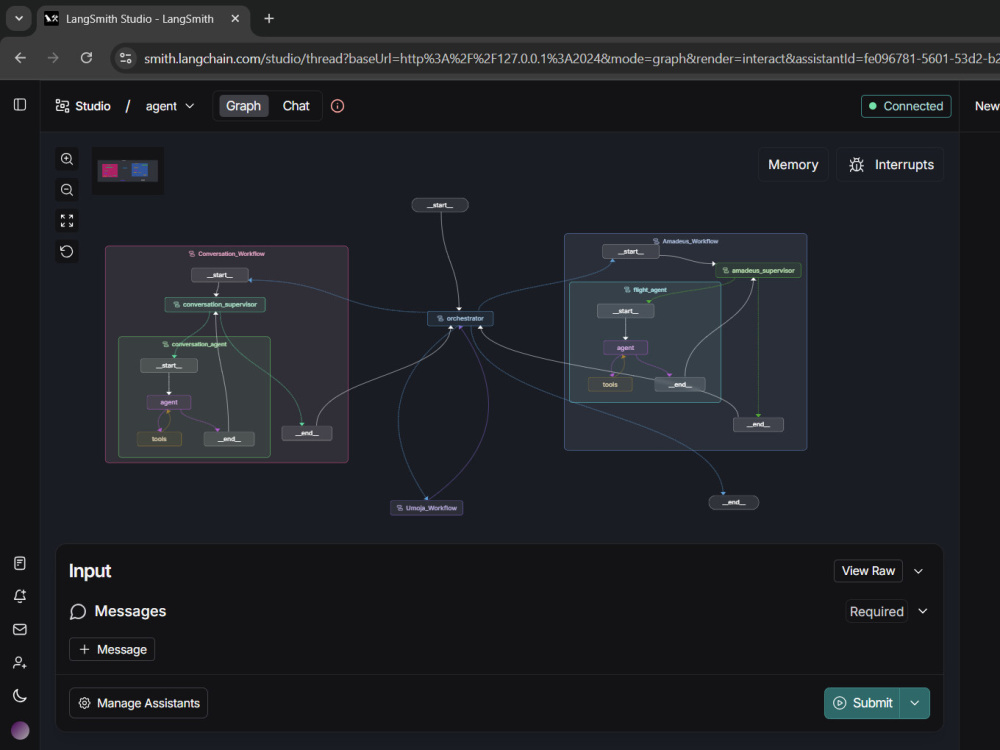Select the amadeus_supervisor node
This screenshot has width=1000, height=750.
click(x=758, y=270)
